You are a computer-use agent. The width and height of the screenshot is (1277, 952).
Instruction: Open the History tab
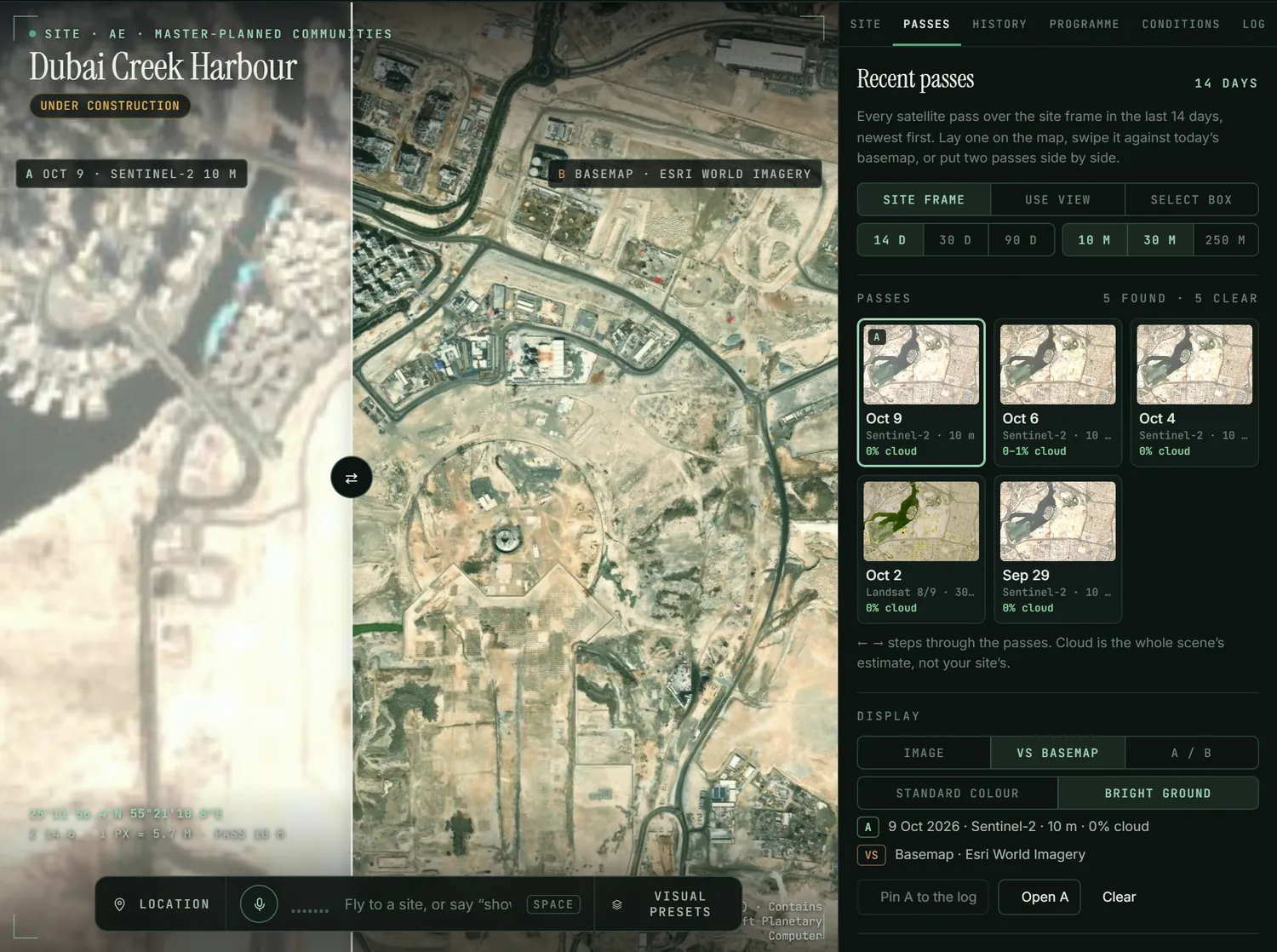(x=999, y=24)
